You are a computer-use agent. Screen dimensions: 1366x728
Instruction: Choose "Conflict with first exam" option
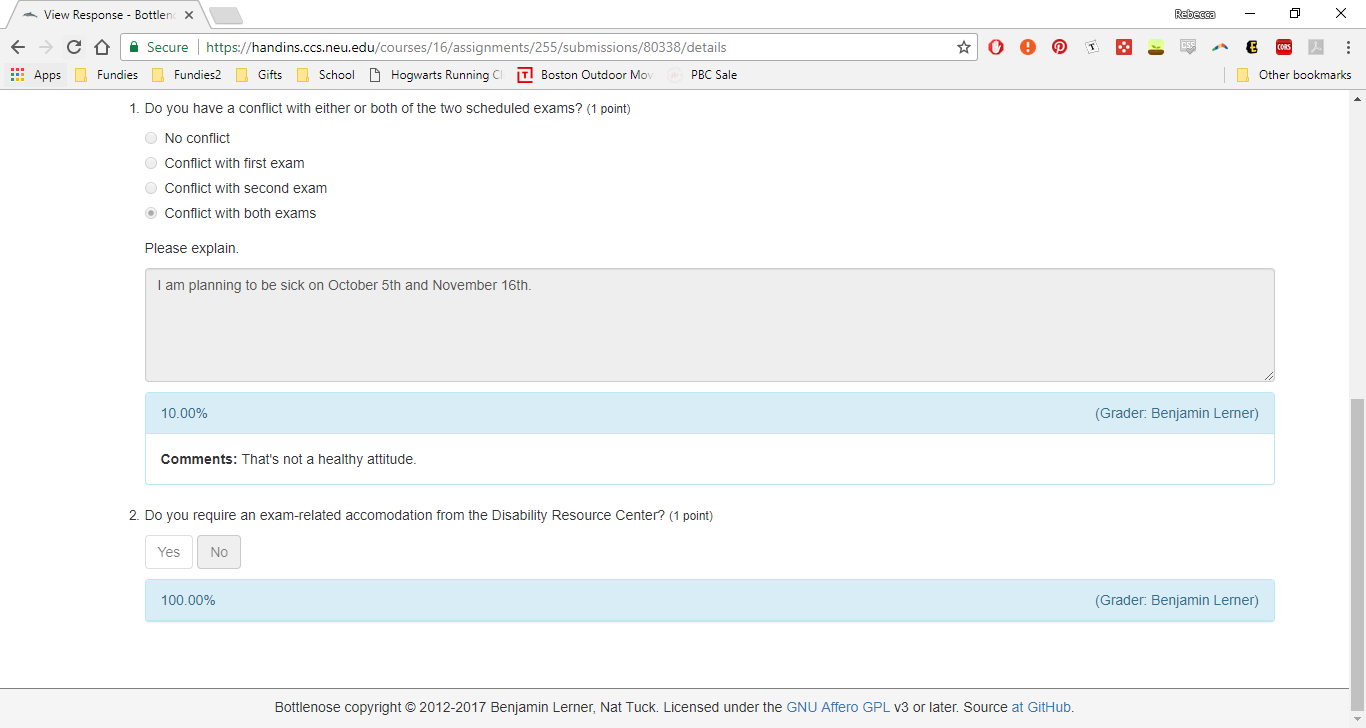[151, 163]
